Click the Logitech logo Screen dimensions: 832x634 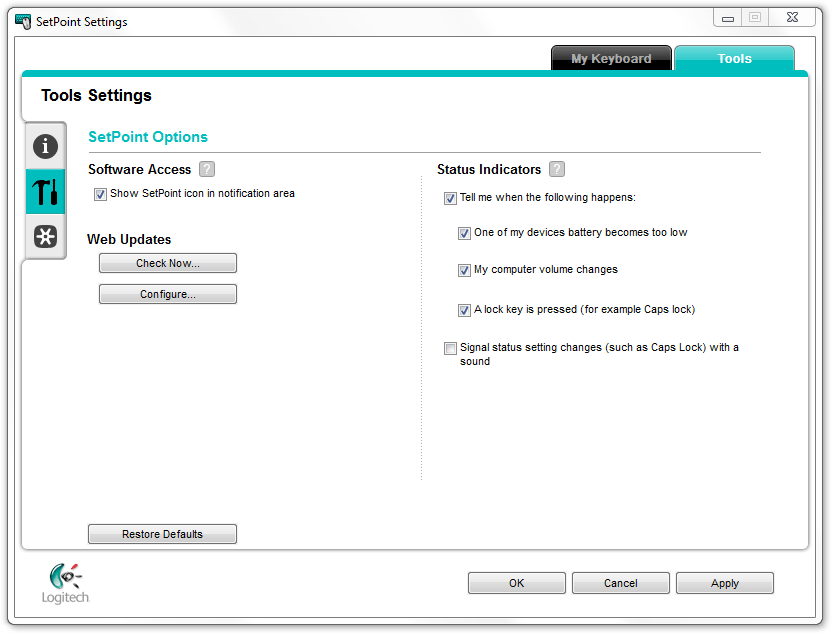pos(65,583)
